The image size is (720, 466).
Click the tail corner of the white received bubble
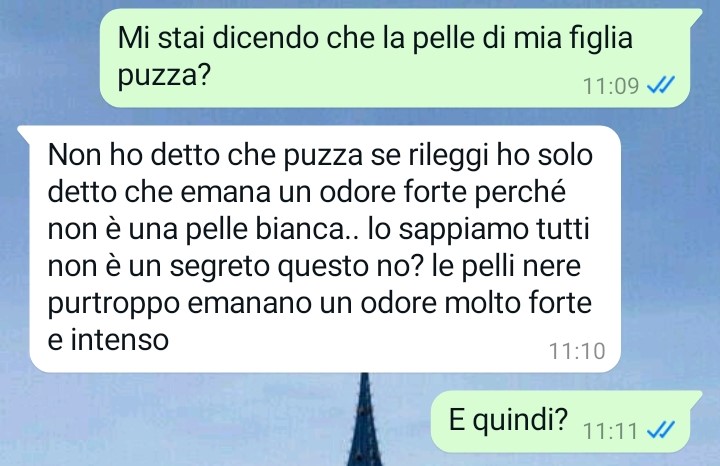click(x=24, y=131)
